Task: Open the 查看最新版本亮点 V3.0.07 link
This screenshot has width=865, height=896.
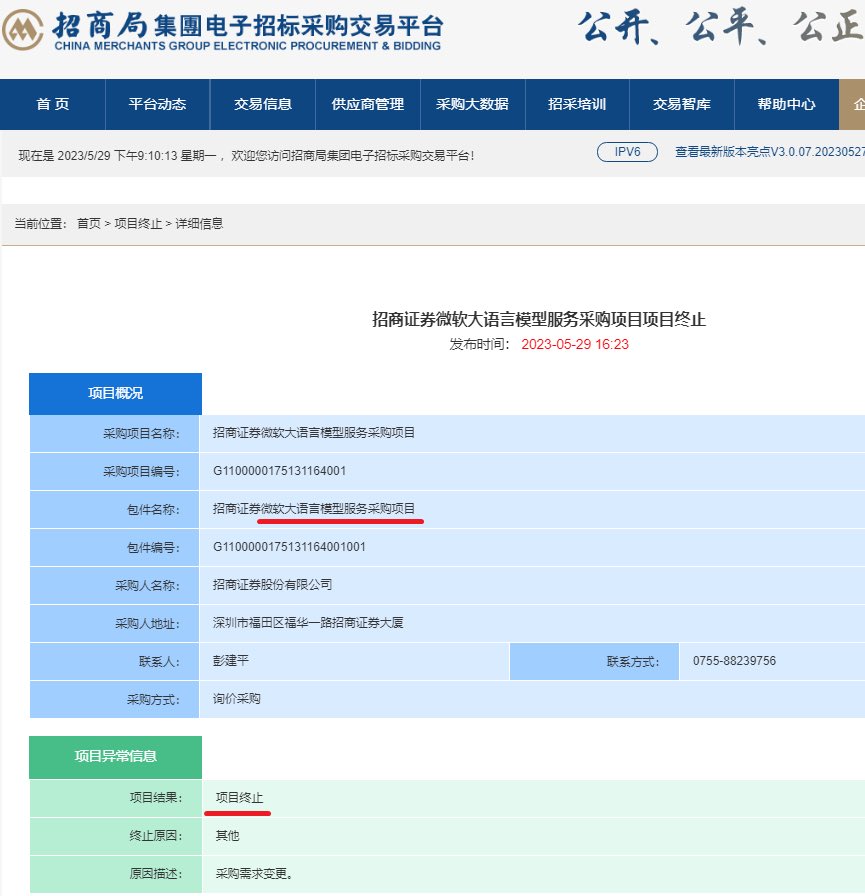Action: (770, 152)
